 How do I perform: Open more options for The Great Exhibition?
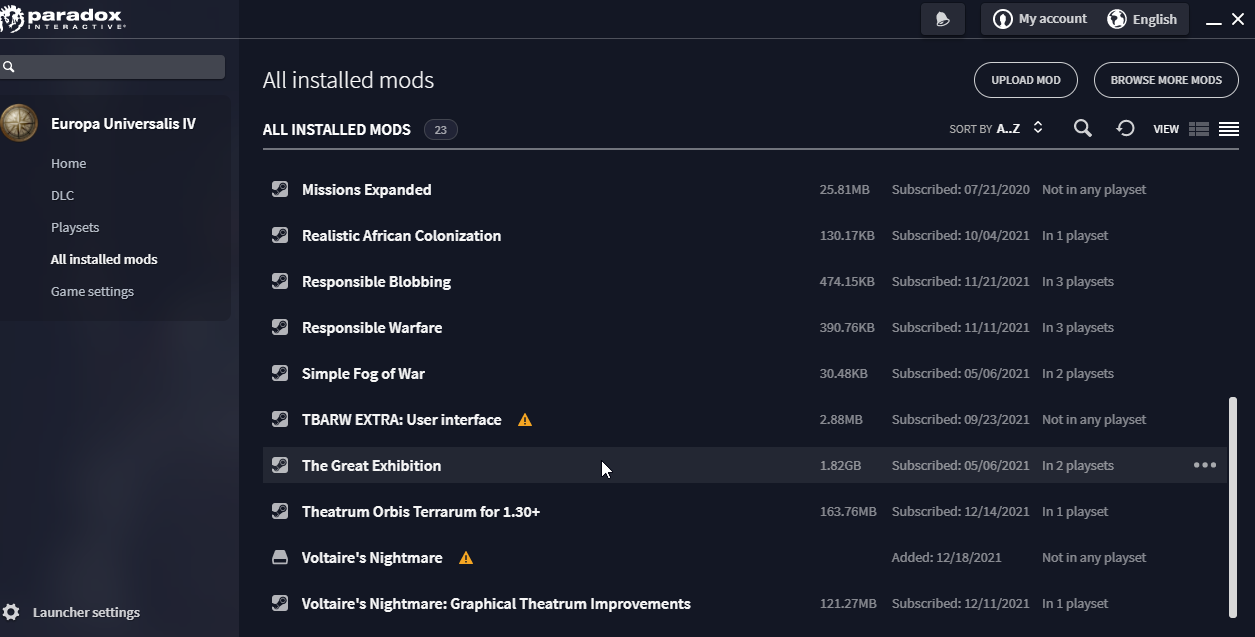click(x=1205, y=465)
